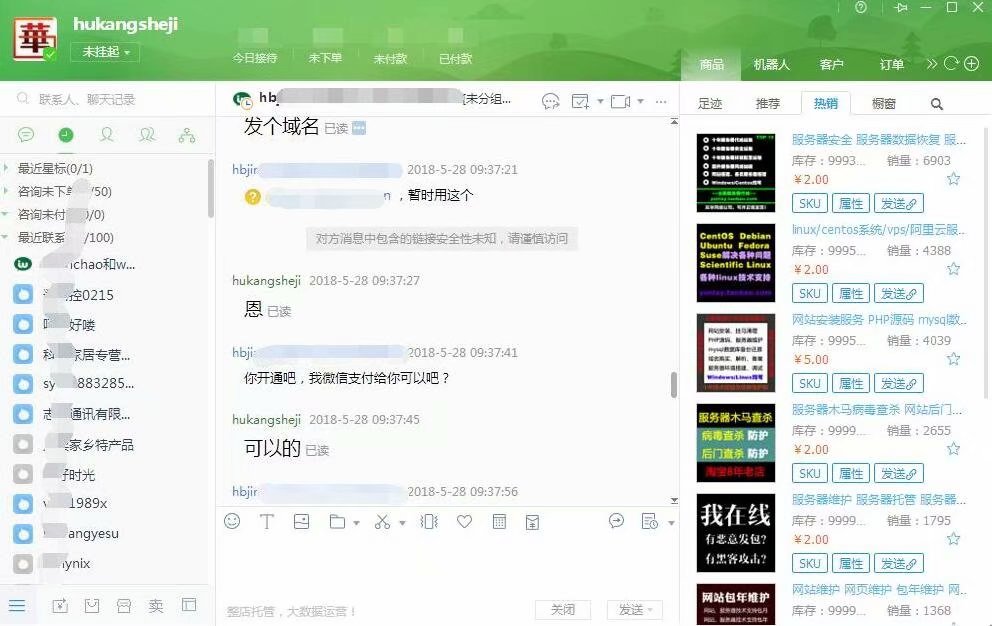992x626 pixels.
Task: Open the send file folder icon
Action: pyautogui.click(x=337, y=522)
